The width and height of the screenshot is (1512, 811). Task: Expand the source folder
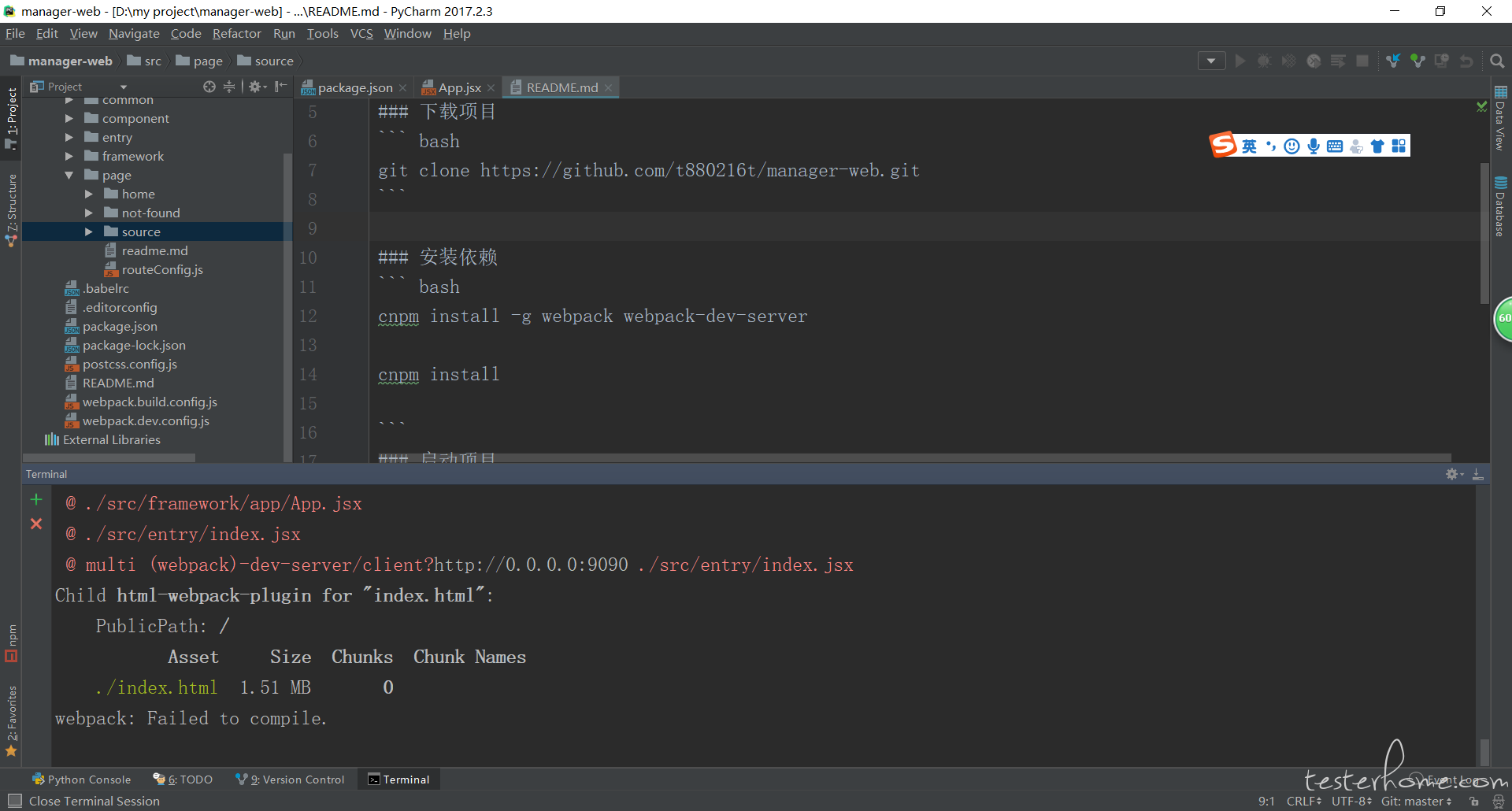click(x=88, y=231)
